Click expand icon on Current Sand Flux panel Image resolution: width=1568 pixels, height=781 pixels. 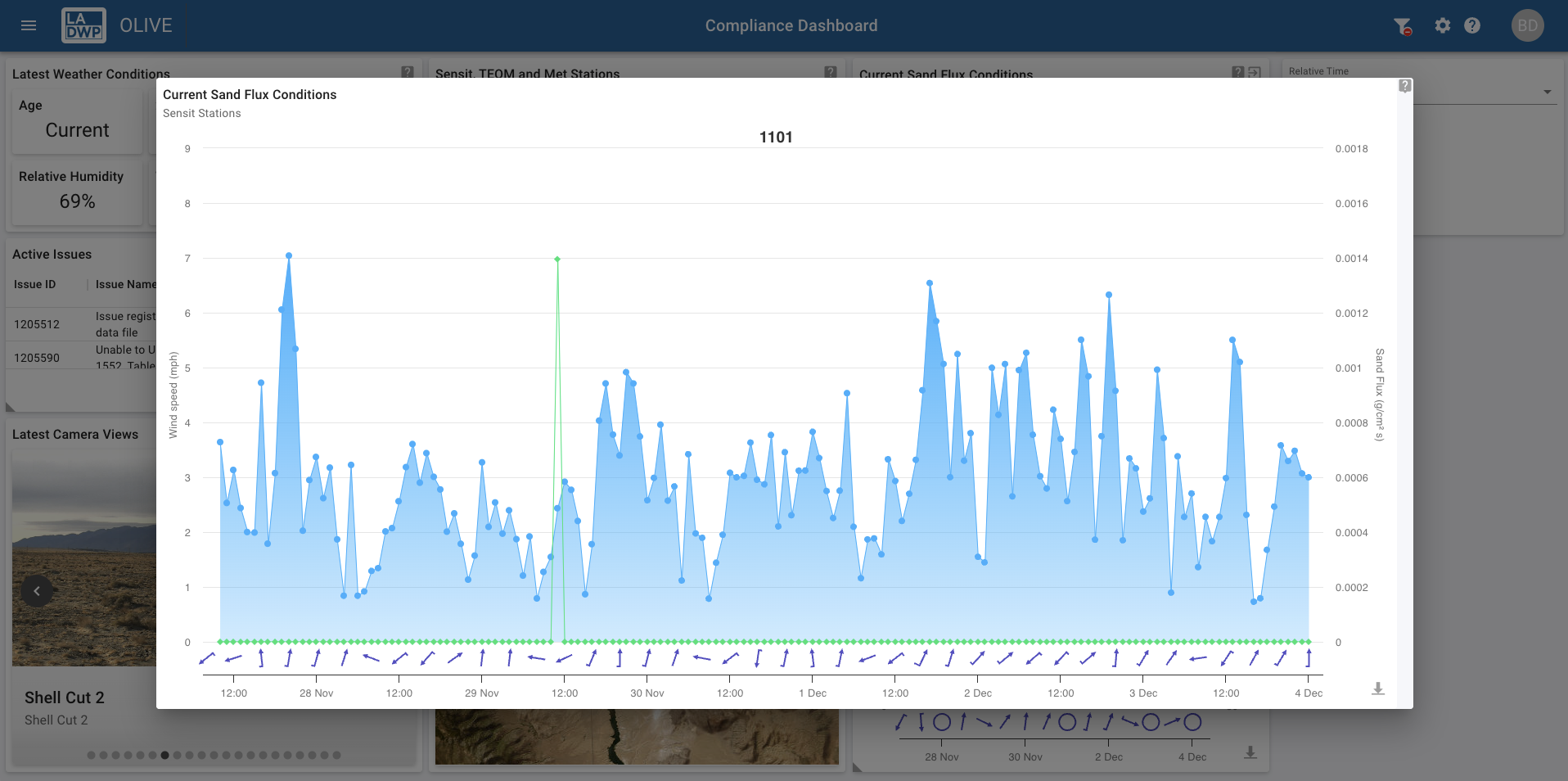pos(1255,72)
